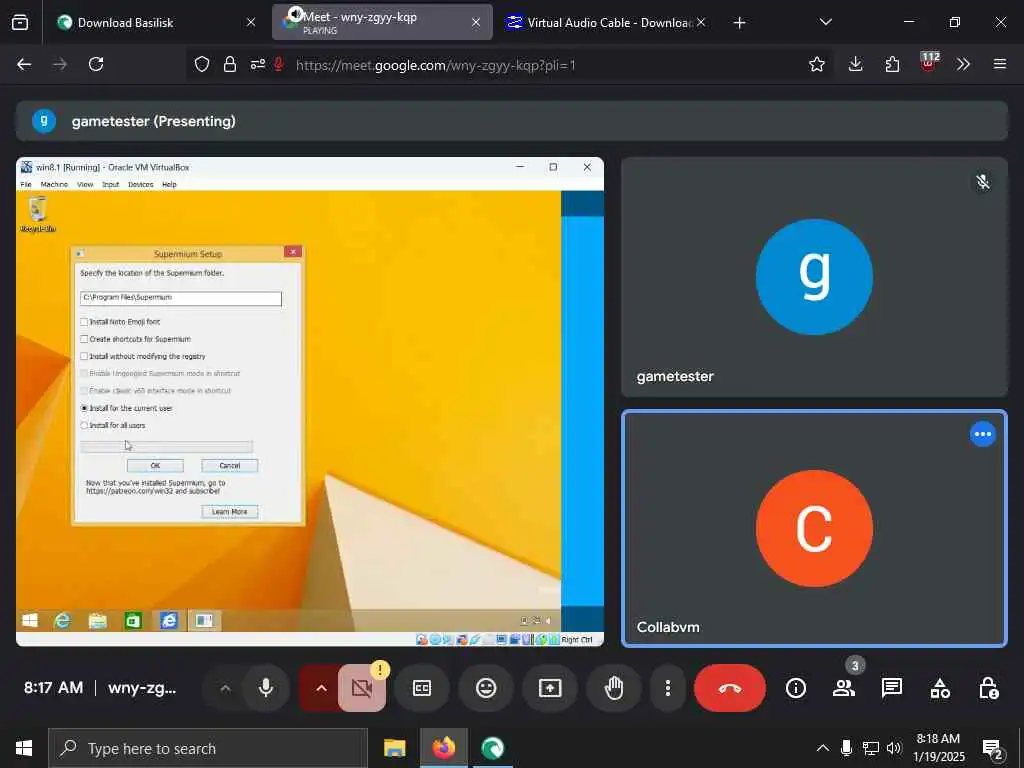Show hidden system tray icons
Image resolution: width=1024 pixels, height=768 pixels.
point(823,748)
